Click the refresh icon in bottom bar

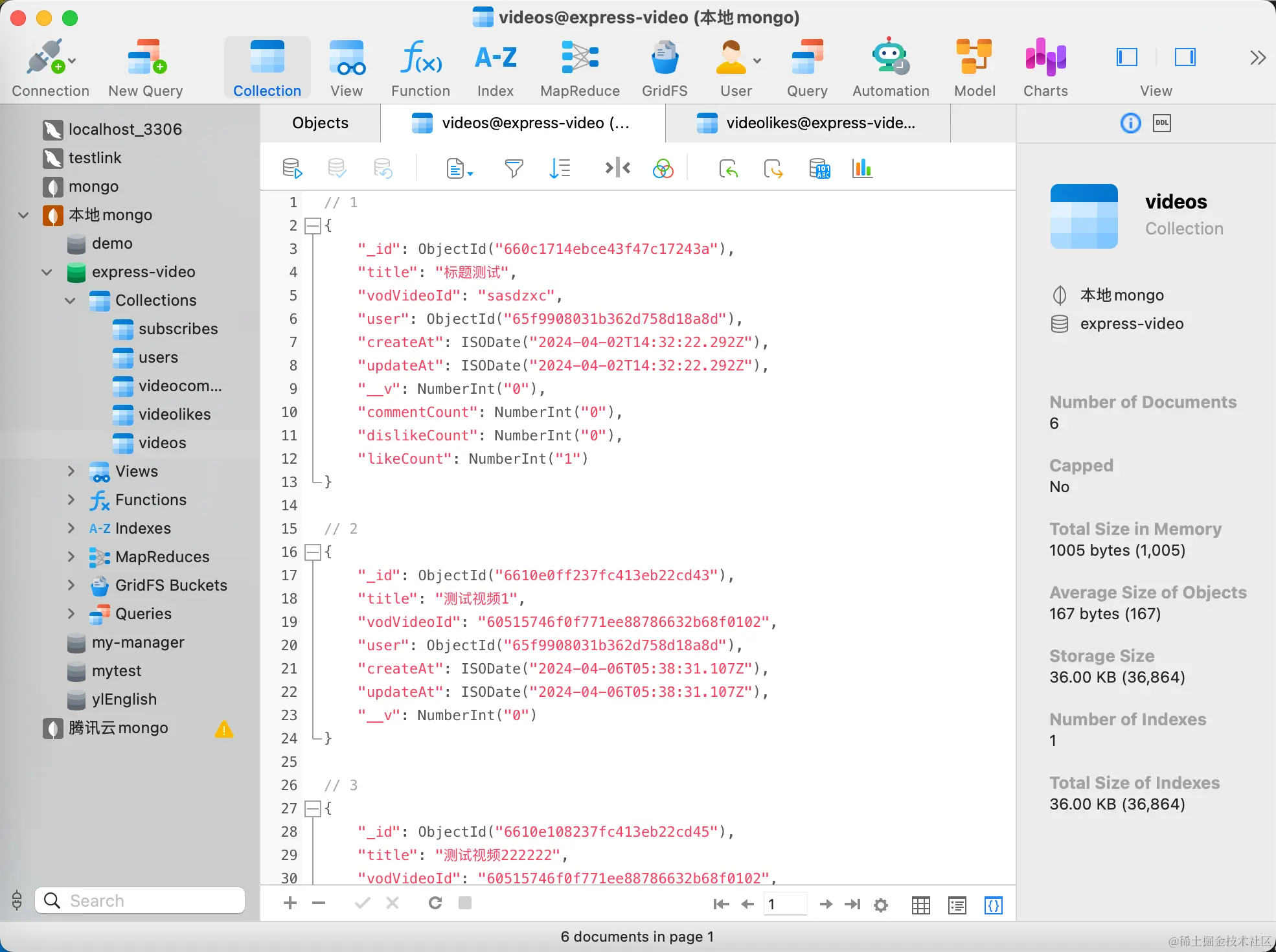435,903
